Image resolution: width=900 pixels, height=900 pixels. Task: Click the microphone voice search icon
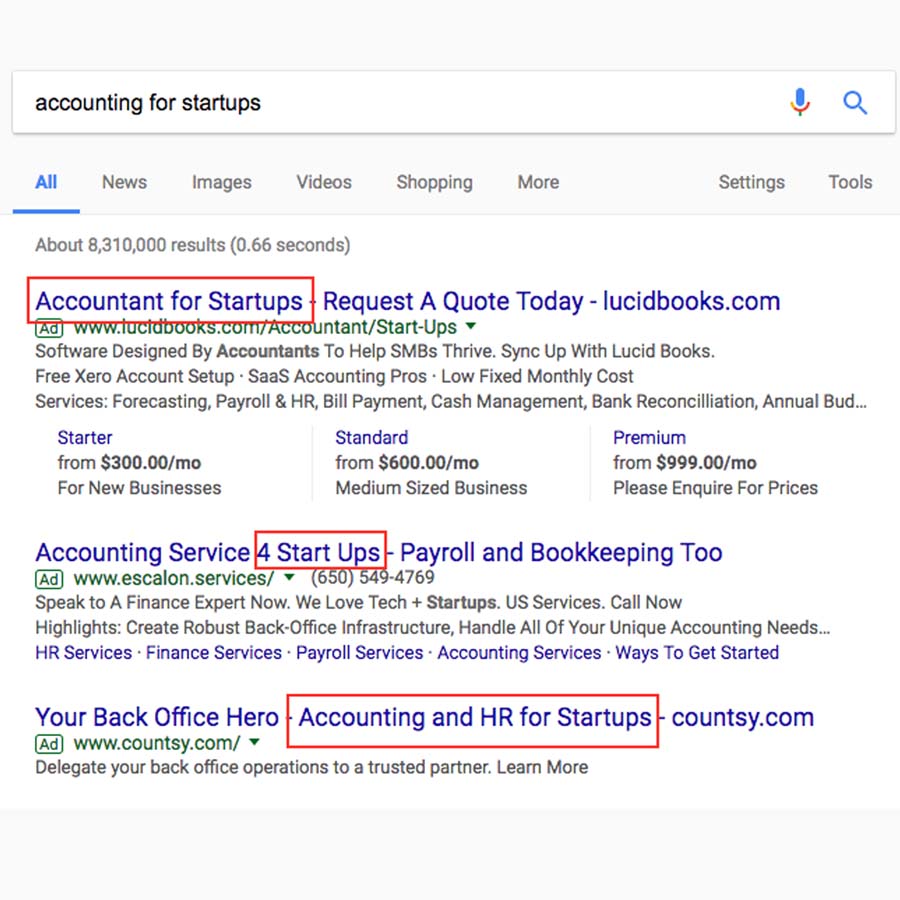(x=800, y=103)
